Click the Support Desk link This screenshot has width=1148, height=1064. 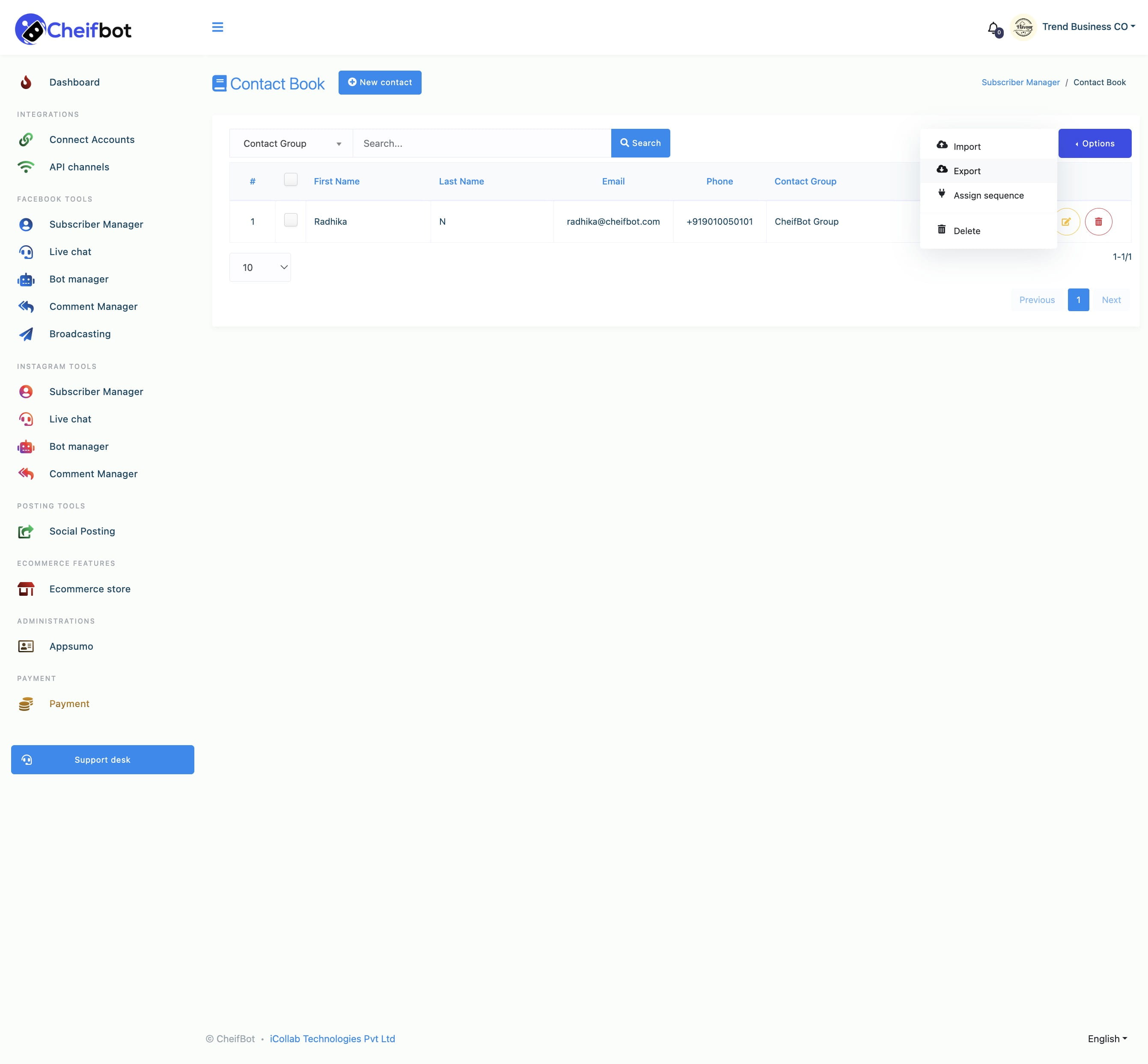[x=102, y=759]
